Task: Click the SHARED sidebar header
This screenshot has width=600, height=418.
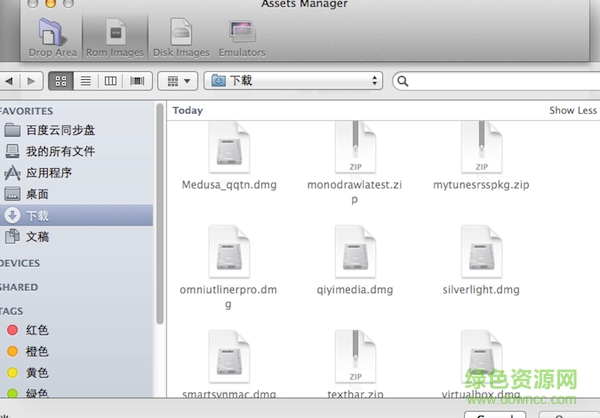Action: 19,287
